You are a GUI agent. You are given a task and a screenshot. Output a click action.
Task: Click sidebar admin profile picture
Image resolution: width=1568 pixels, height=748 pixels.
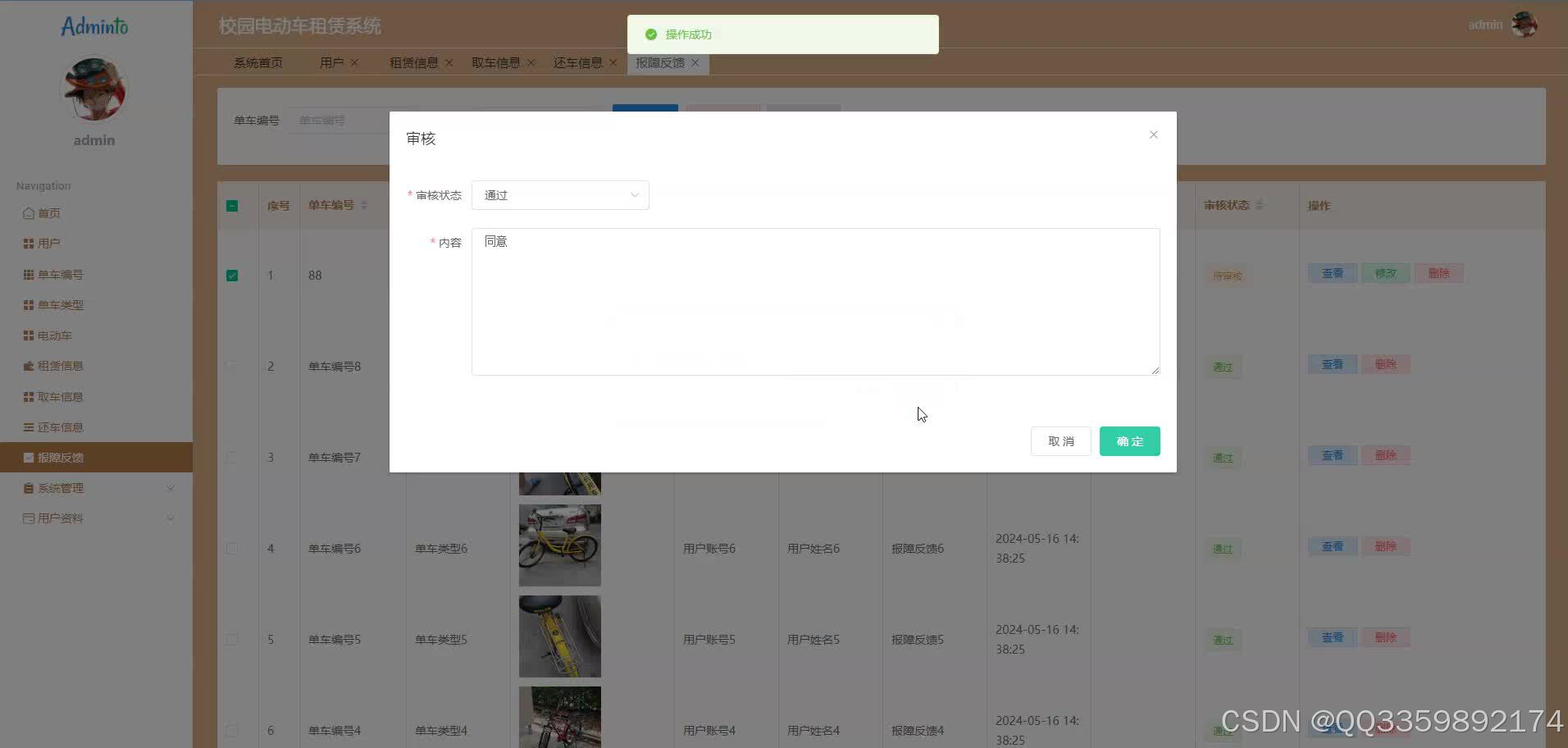click(x=94, y=89)
